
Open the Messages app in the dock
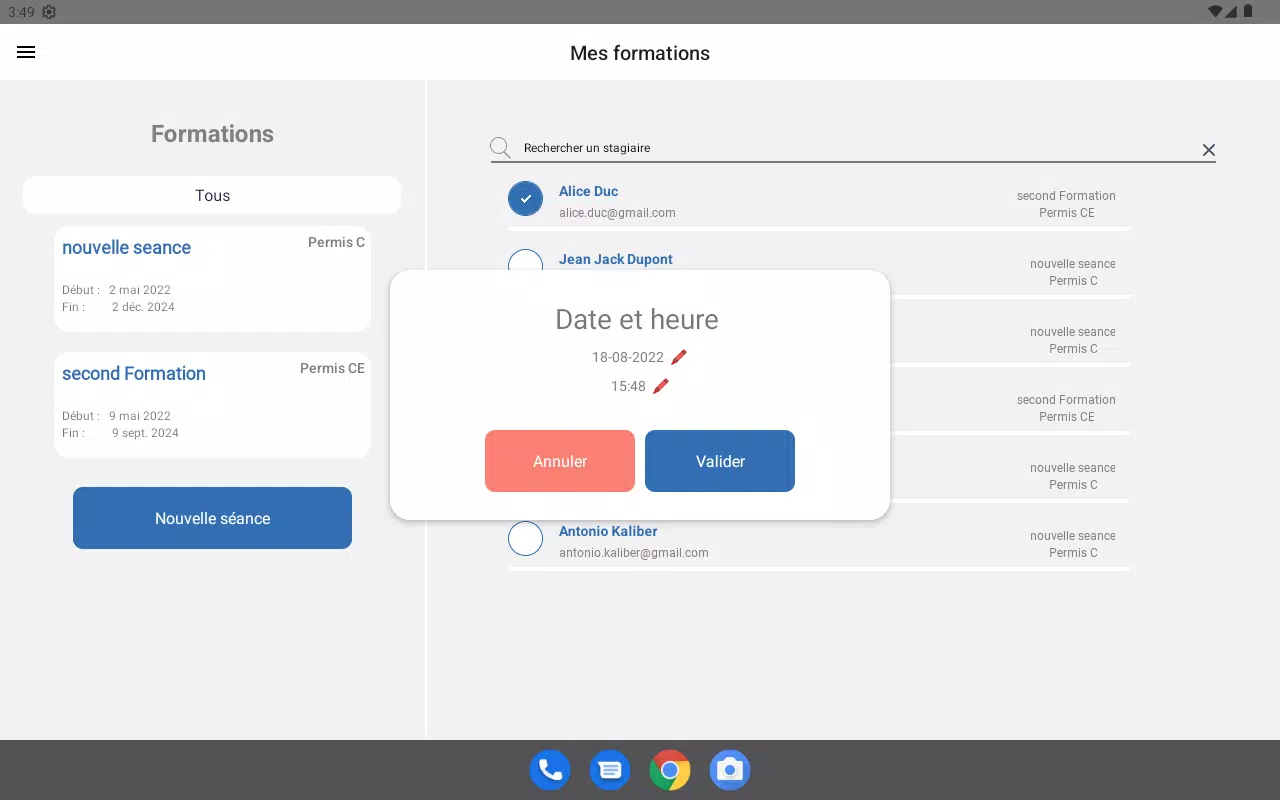coord(610,770)
